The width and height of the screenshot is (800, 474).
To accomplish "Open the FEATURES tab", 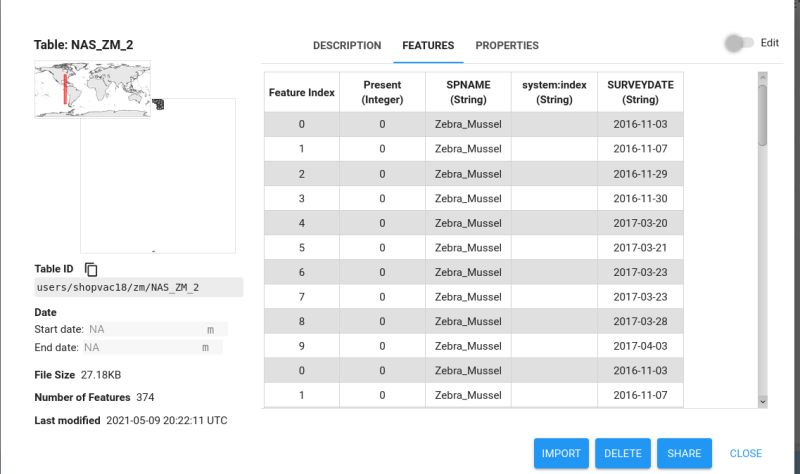I will (x=428, y=45).
